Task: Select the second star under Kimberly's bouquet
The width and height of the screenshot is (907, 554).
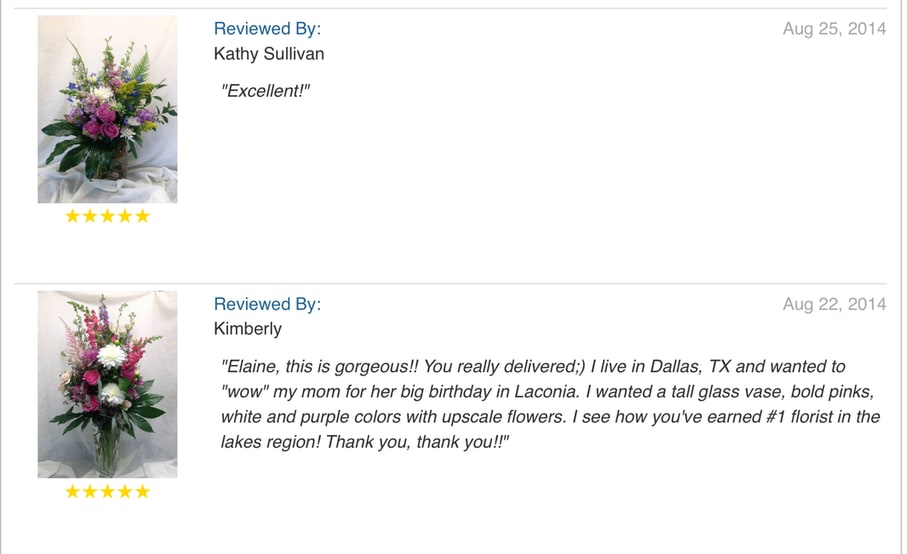Action: 90,491
